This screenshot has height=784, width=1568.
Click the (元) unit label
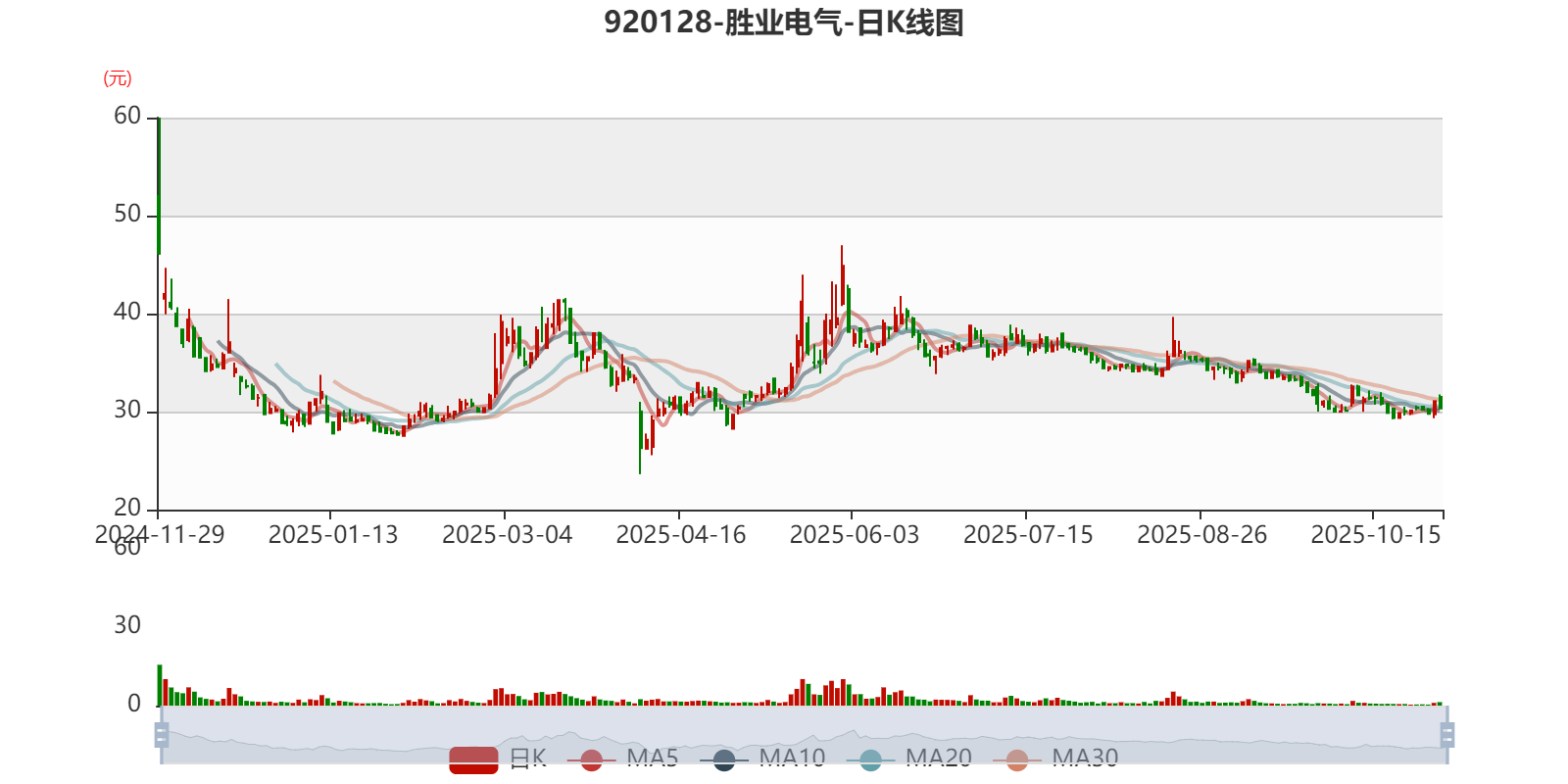[118, 78]
